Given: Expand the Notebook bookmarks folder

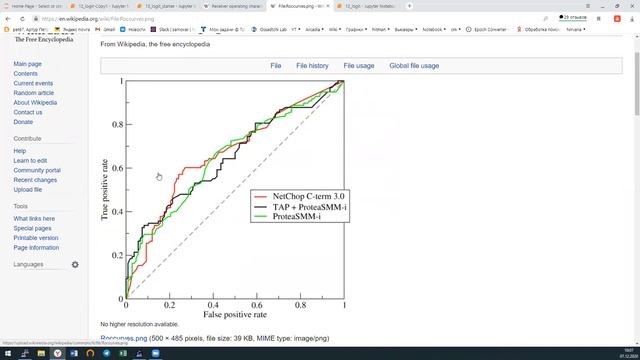Looking at the screenshot, I should [434, 29].
